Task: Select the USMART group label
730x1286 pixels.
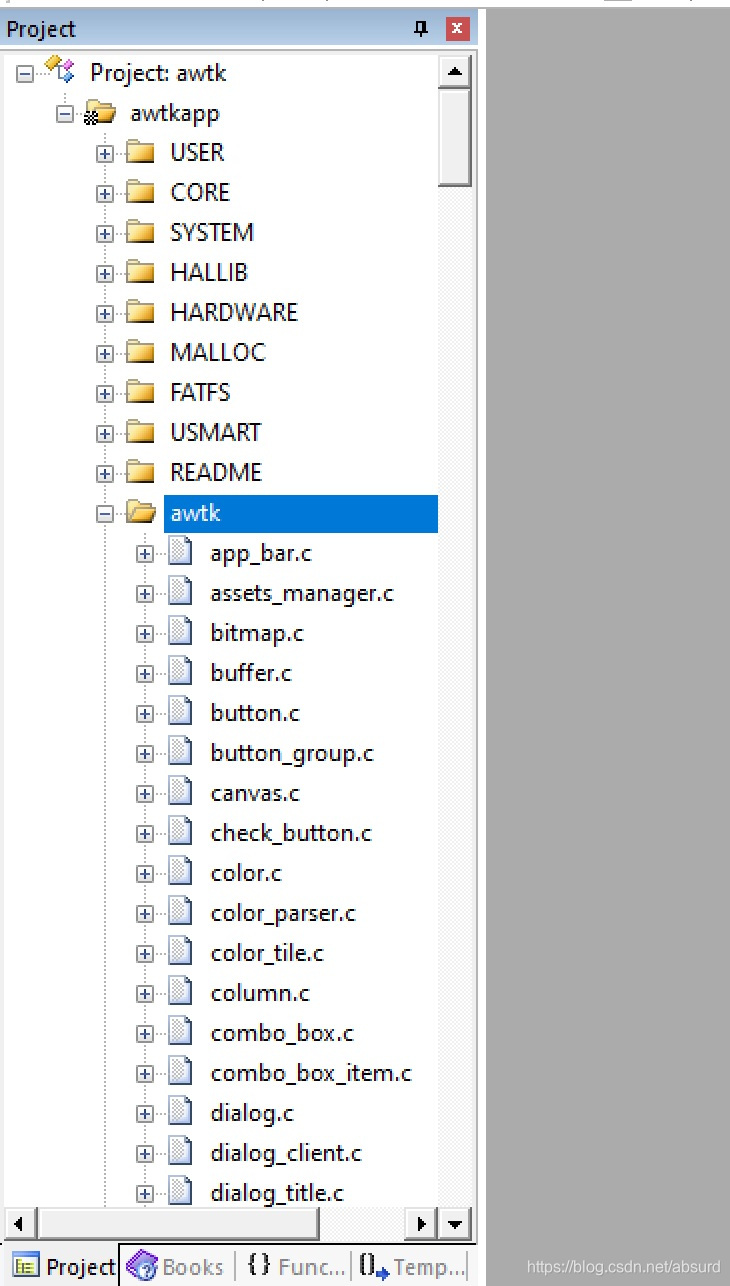Action: 215,432
